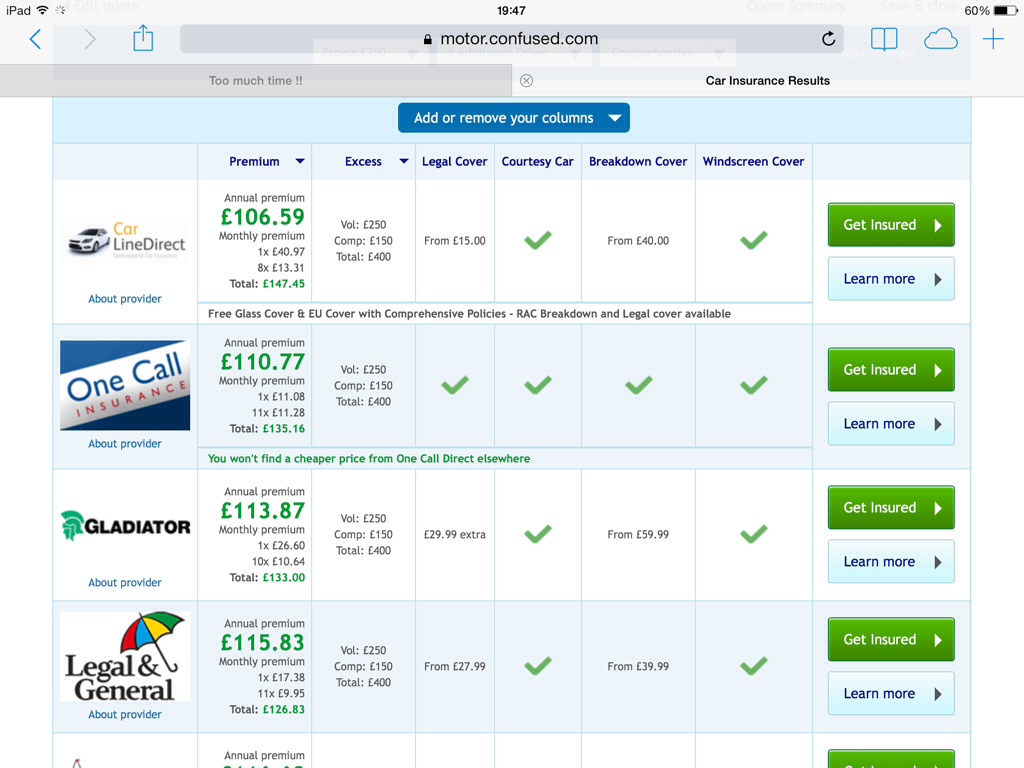The width and height of the screenshot is (1024, 768).
Task: Add a new tab with the plus icon
Action: [x=993, y=39]
